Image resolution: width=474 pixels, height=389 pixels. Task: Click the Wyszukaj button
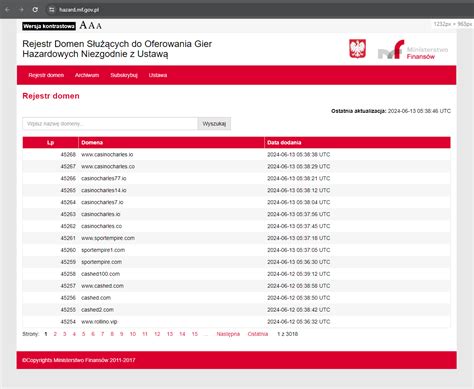[214, 124]
